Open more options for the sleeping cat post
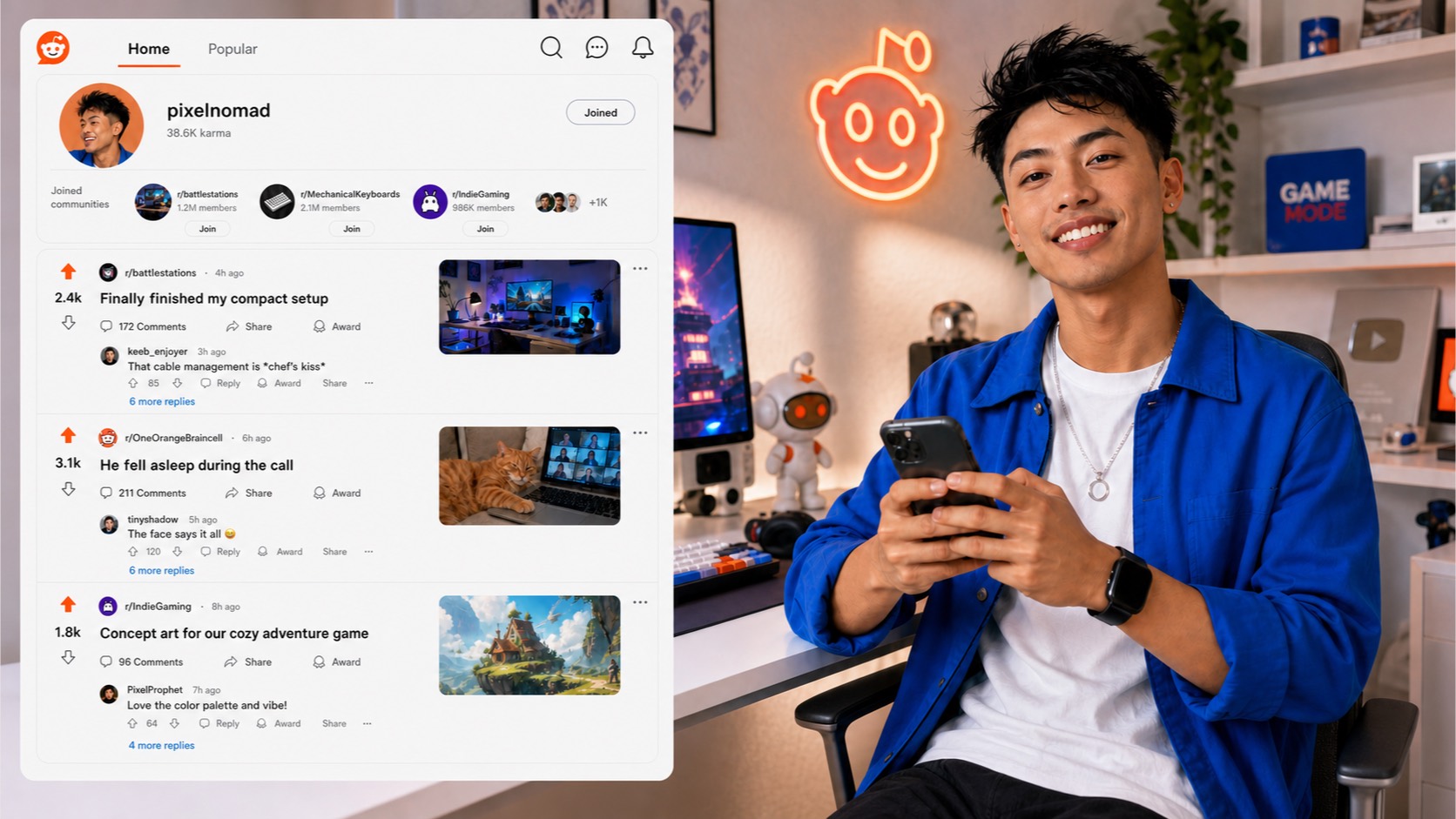 [640, 433]
